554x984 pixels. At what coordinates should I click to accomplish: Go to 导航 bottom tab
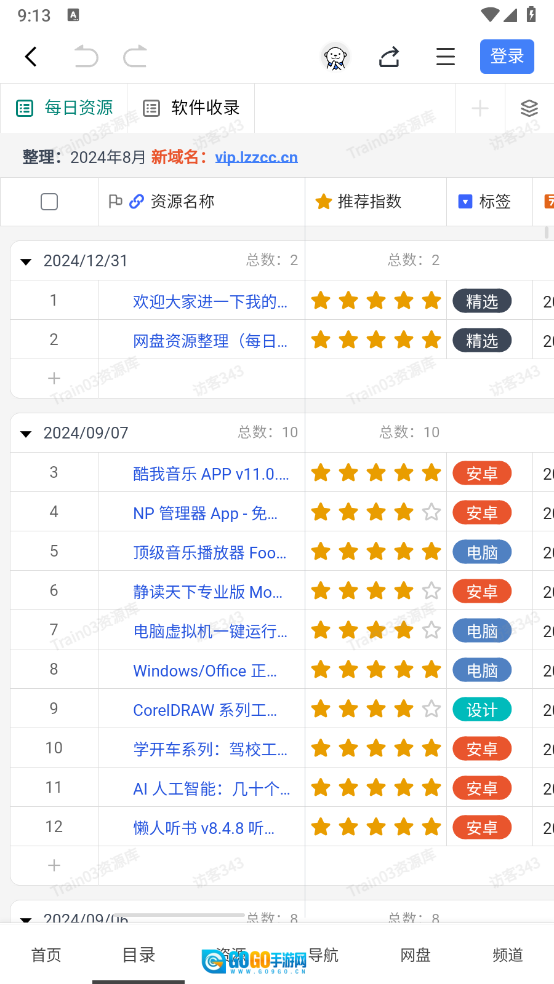(323, 955)
